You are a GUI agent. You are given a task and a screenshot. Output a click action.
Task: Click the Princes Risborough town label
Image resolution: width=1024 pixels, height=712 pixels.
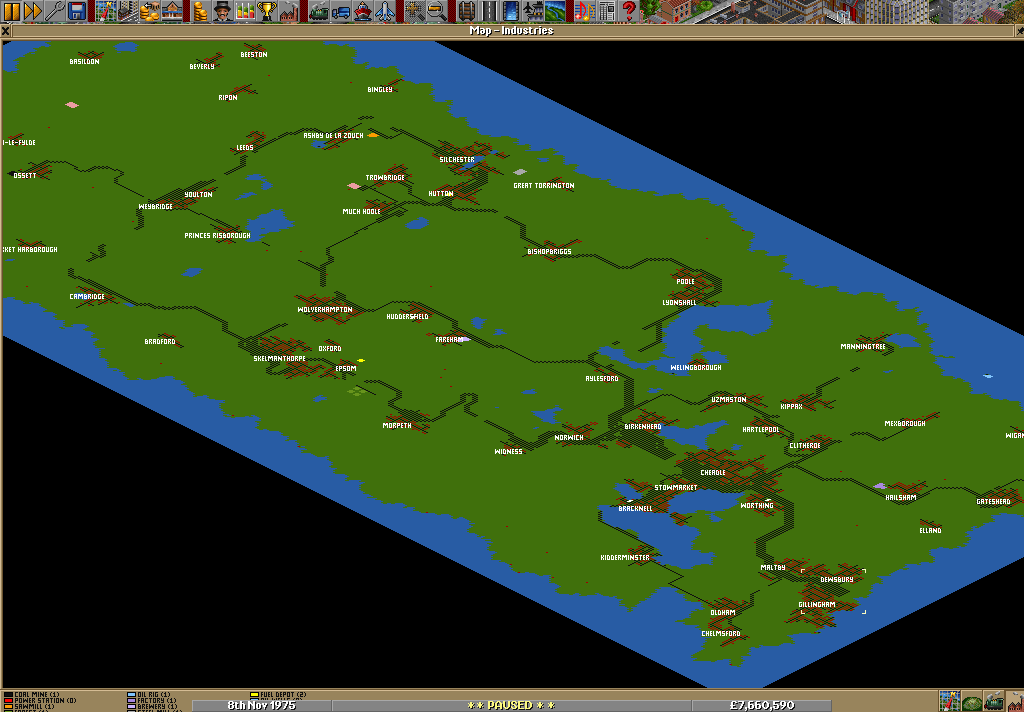click(217, 235)
